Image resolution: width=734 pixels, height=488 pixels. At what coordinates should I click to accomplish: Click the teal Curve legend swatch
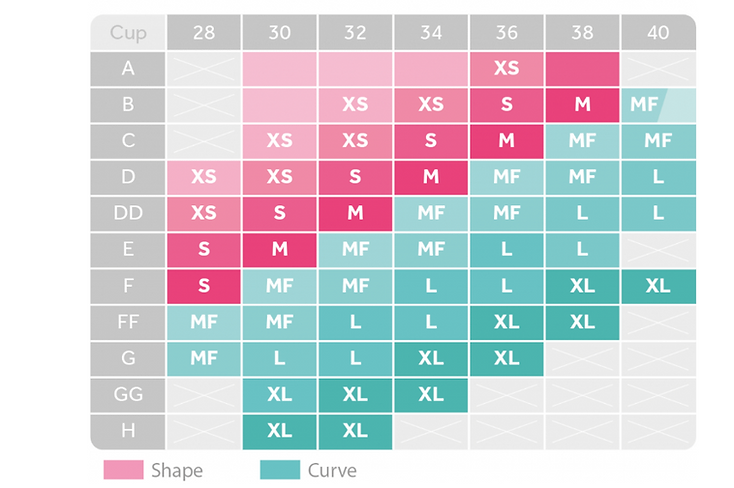(280, 469)
